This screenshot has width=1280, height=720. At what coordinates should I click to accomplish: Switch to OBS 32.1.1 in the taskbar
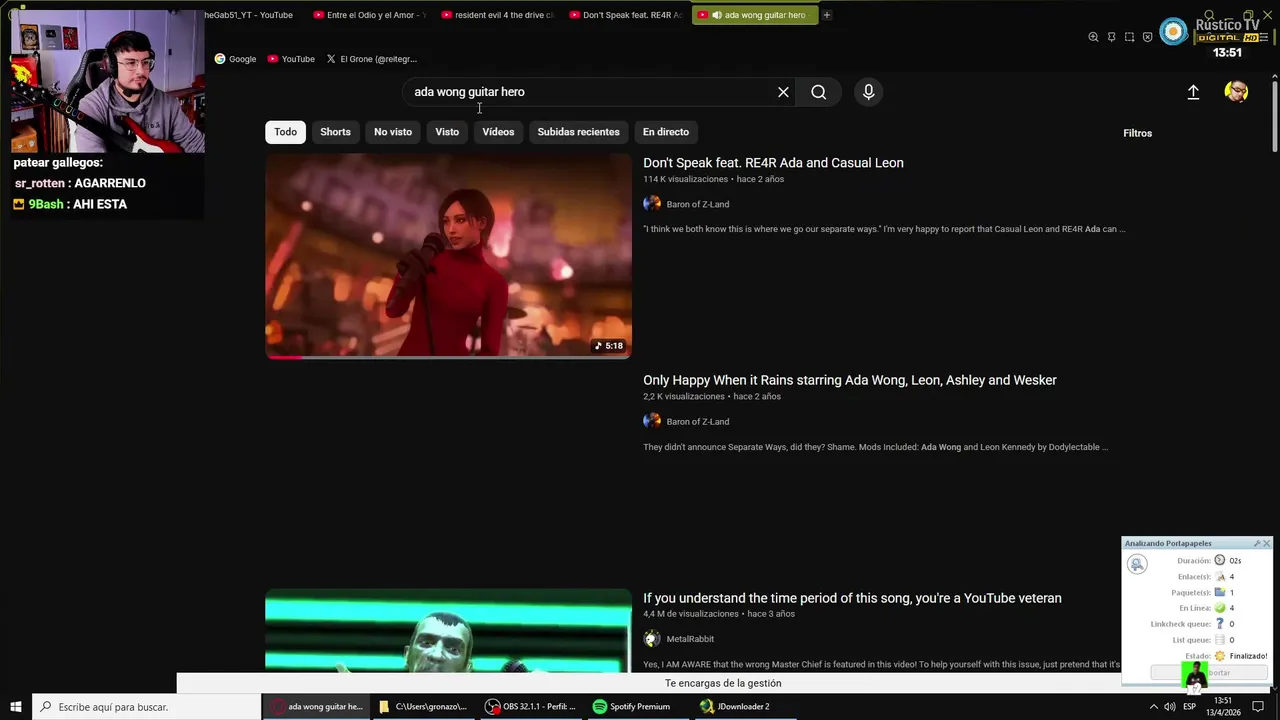[x=530, y=707]
